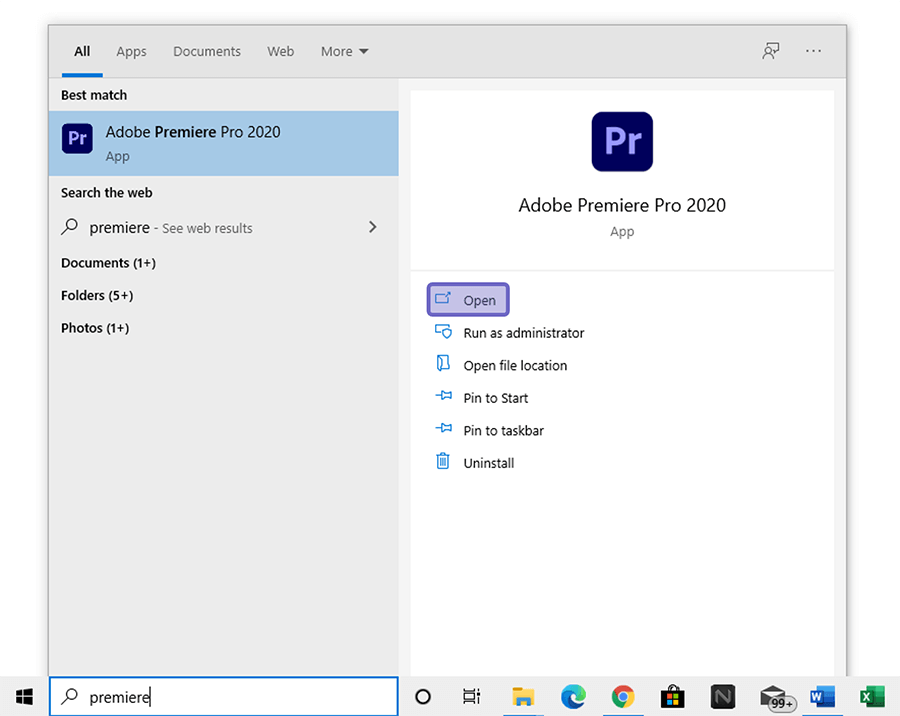Switch to the Web search tab
The width and height of the screenshot is (900, 716).
(281, 51)
